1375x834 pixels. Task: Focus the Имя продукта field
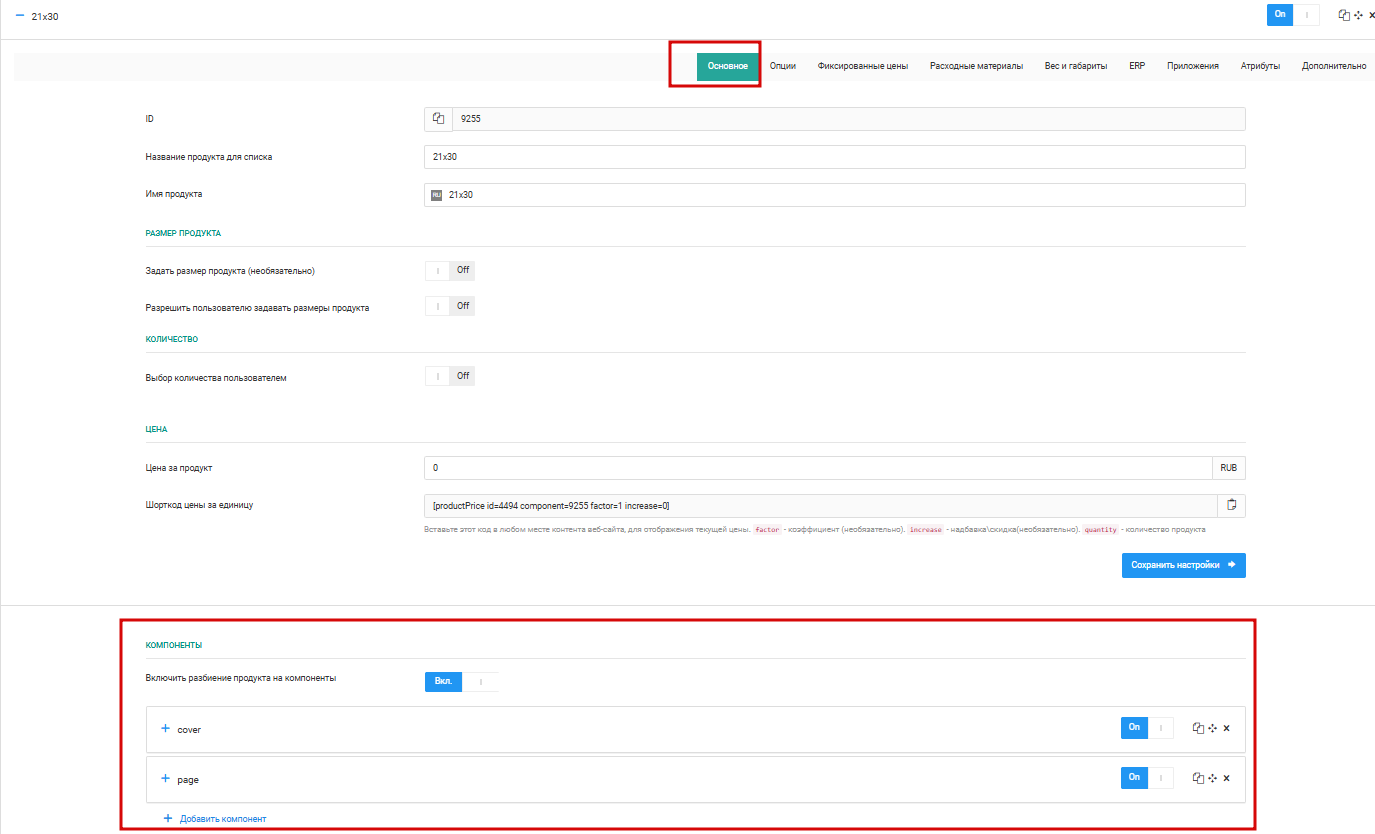pyautogui.click(x=835, y=195)
